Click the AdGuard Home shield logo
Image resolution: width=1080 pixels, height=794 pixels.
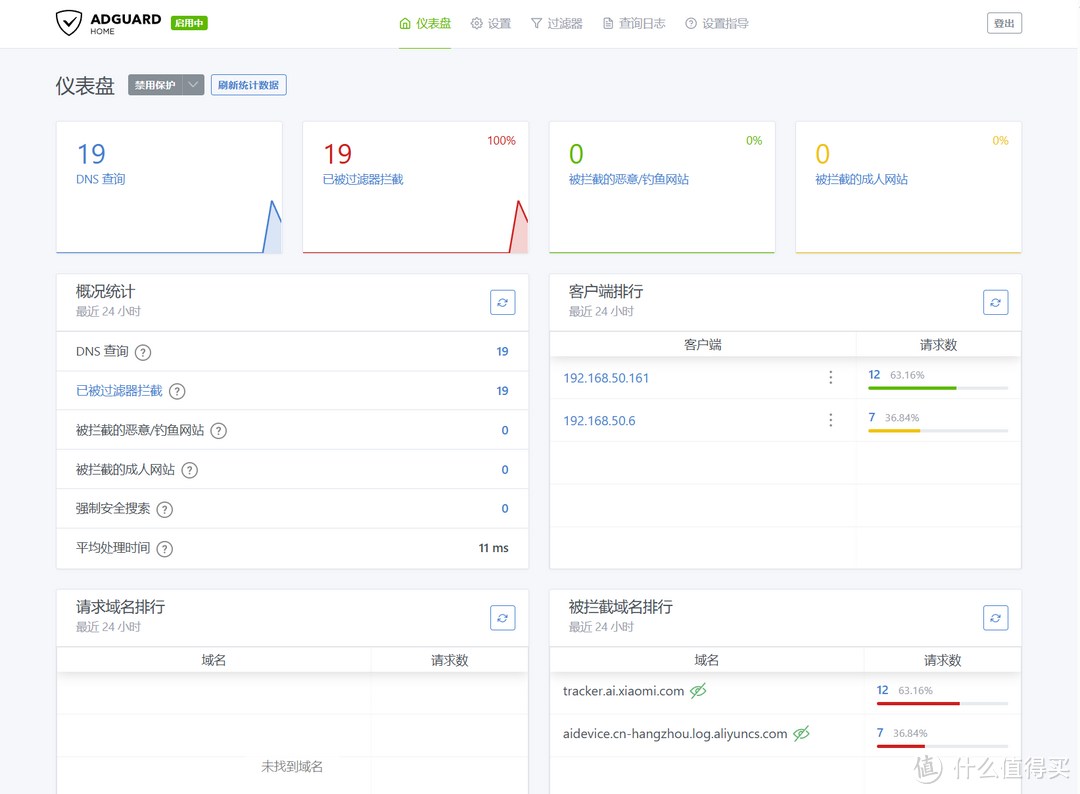point(69,23)
